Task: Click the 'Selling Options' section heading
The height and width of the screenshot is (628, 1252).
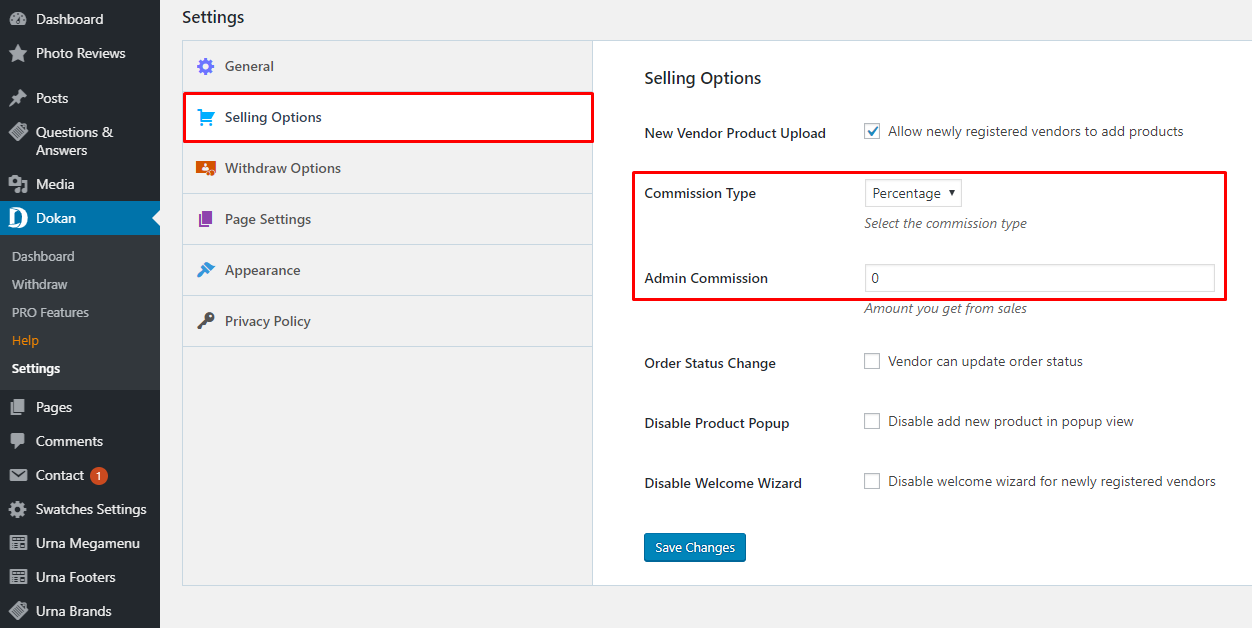Action: point(703,78)
